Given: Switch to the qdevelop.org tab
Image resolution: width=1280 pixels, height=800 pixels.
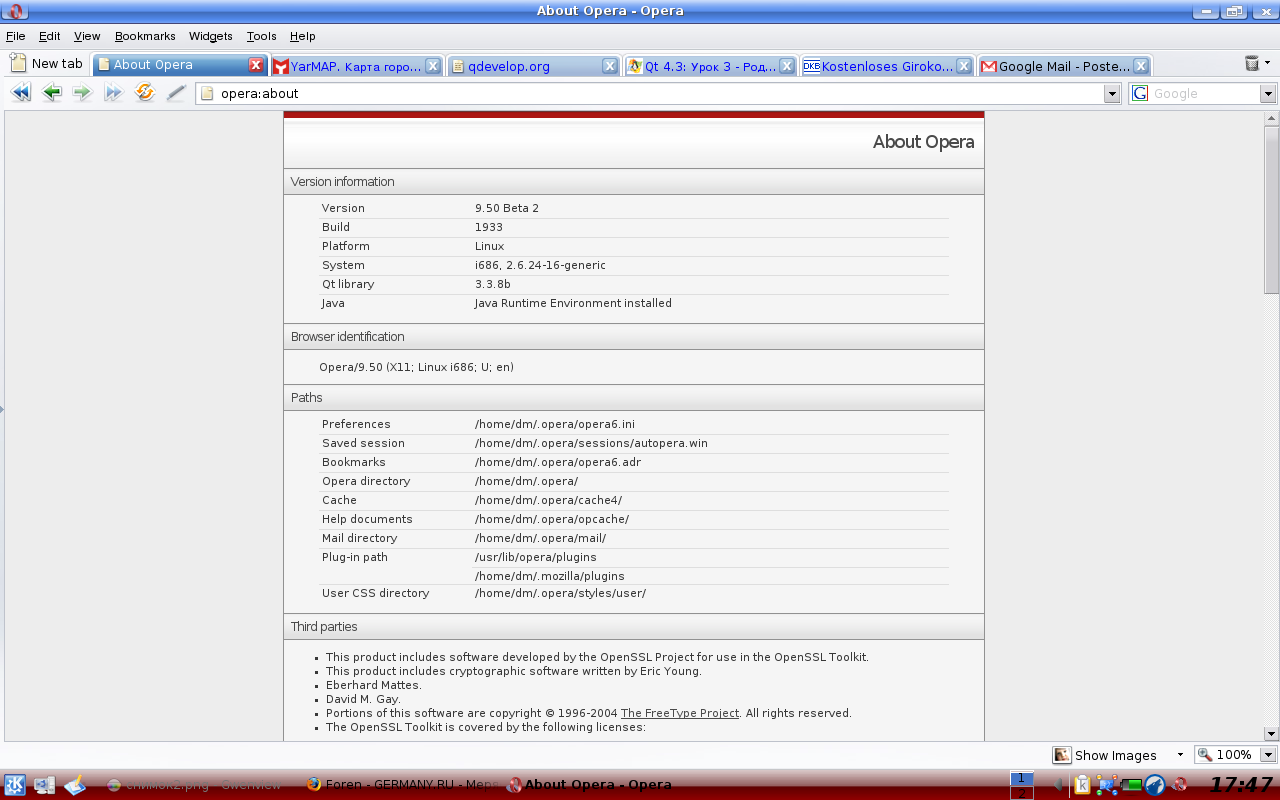Looking at the screenshot, I should [x=533, y=66].
